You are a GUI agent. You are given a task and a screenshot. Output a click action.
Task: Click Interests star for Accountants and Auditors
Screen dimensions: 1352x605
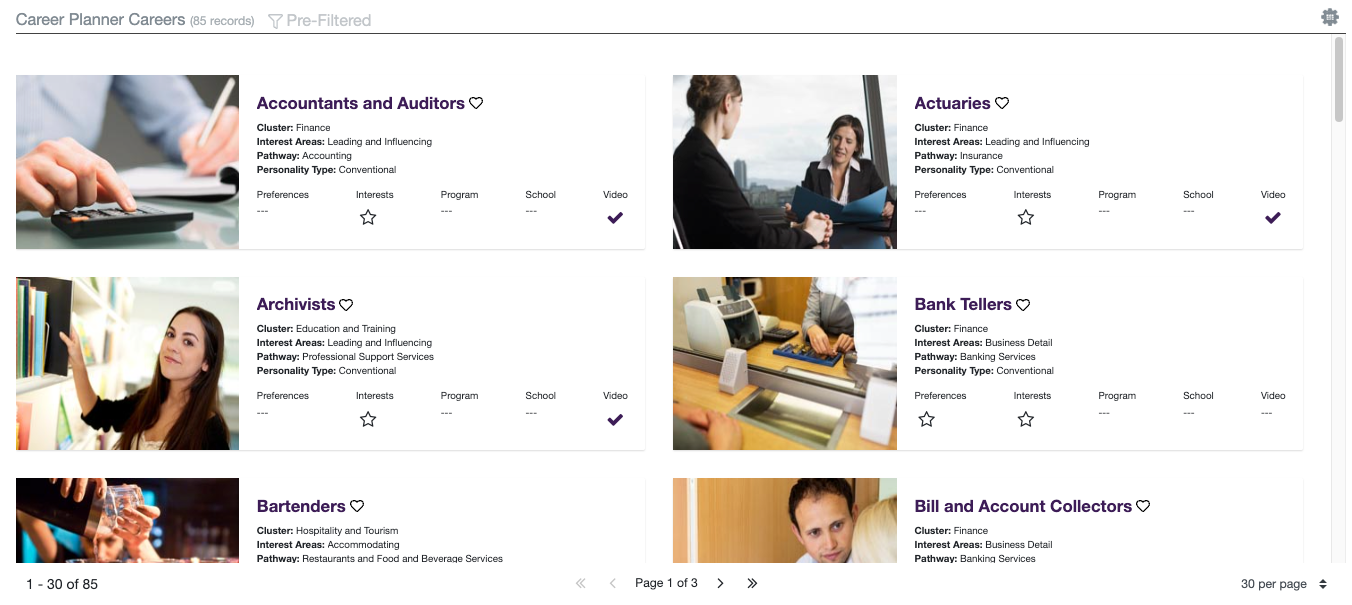coord(368,217)
